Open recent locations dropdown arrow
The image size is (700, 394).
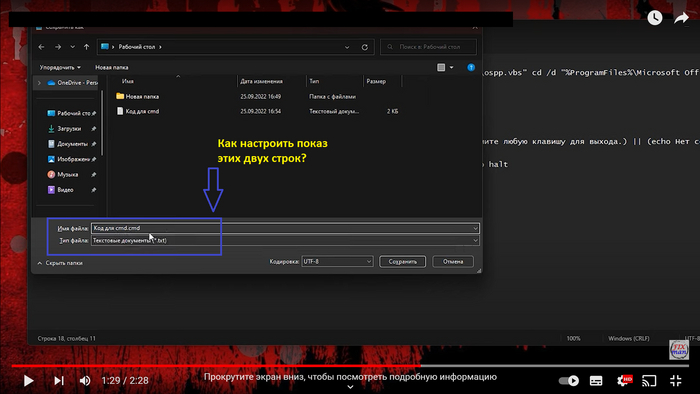click(72, 47)
